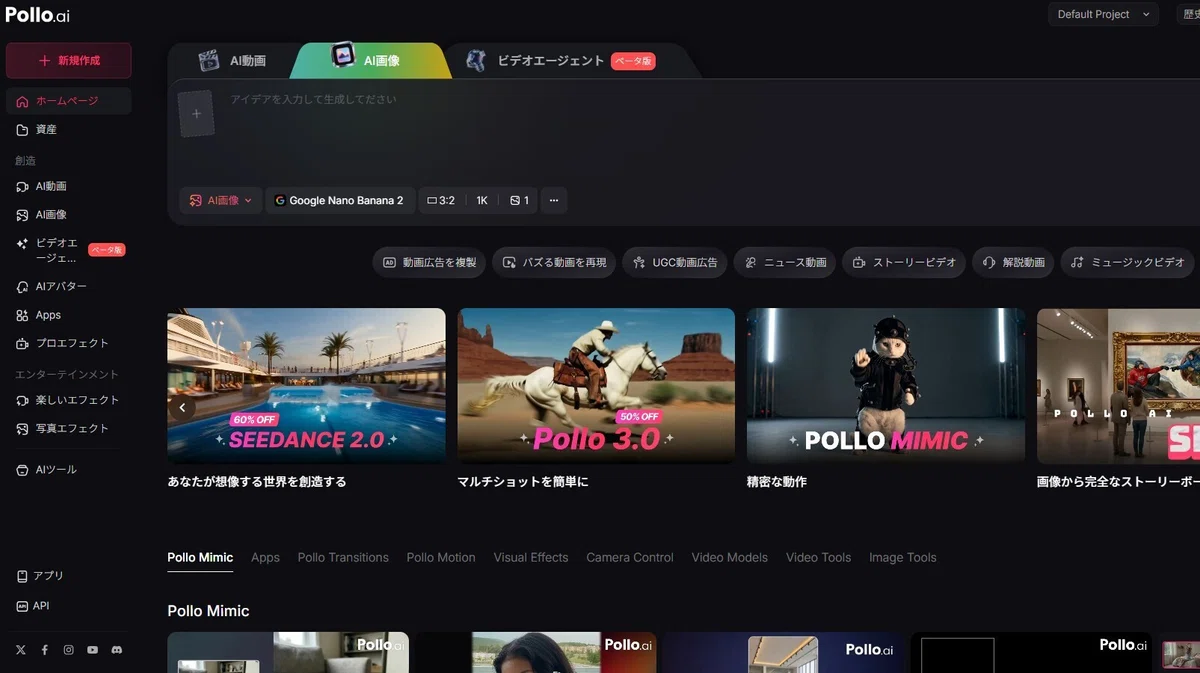Click the 解説動画 chip

coord(1013,263)
